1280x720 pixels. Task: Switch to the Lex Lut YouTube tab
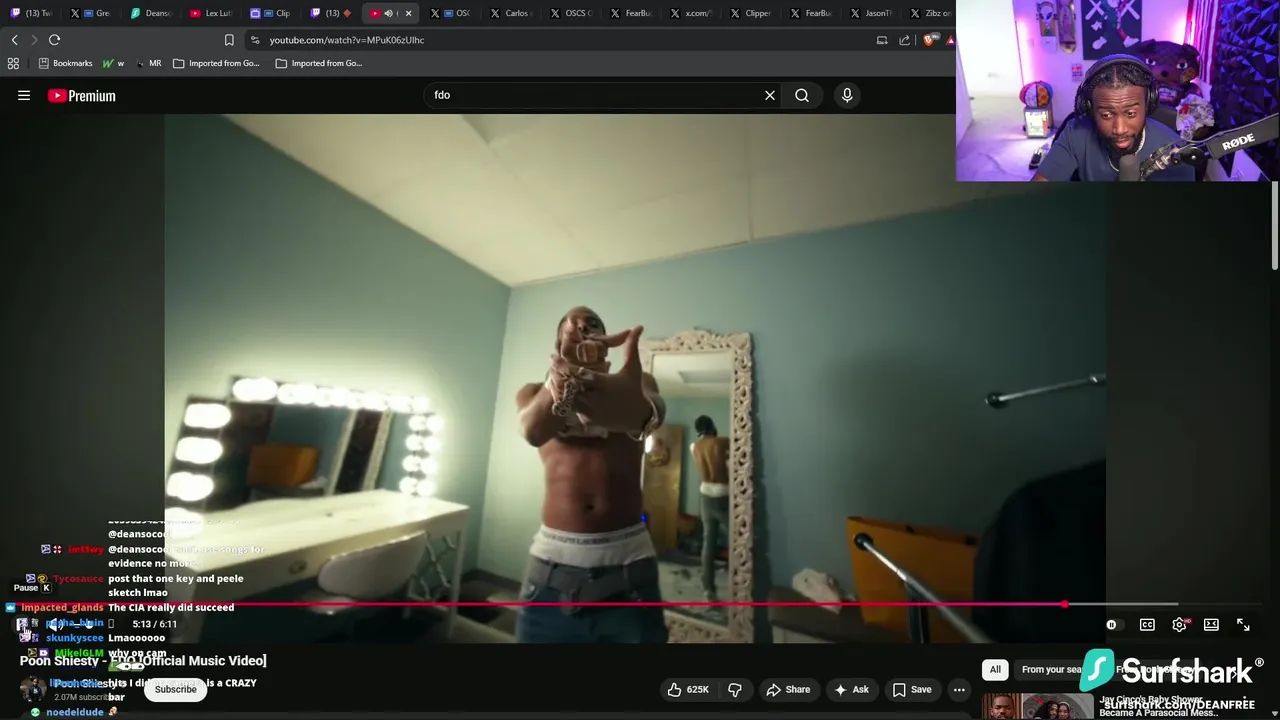click(212, 13)
